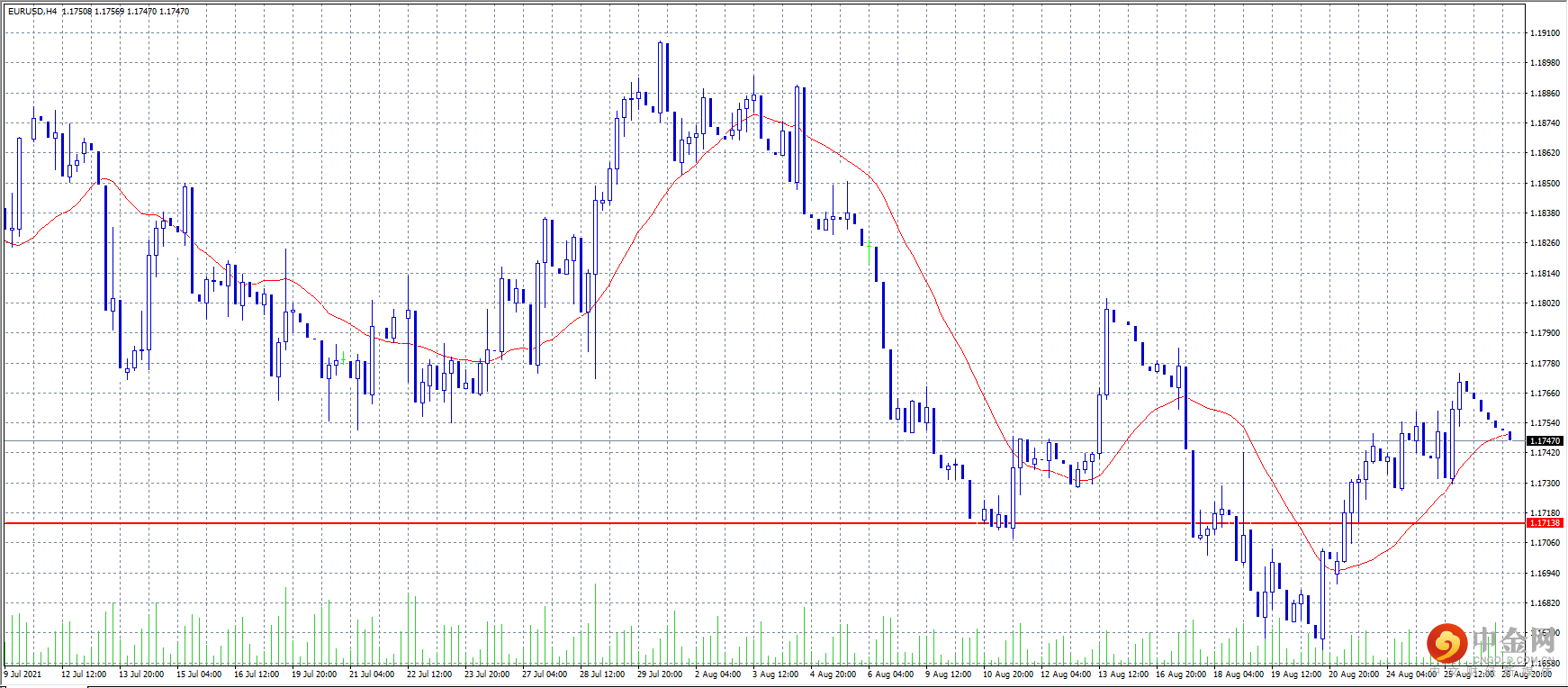Click the red cnGold swirl logo icon
The image size is (1568, 688).
click(1447, 643)
